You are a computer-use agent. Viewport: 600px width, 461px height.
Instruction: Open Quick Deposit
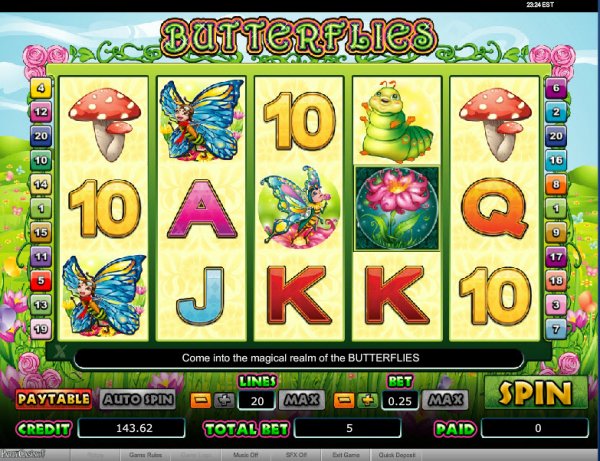(x=397, y=455)
